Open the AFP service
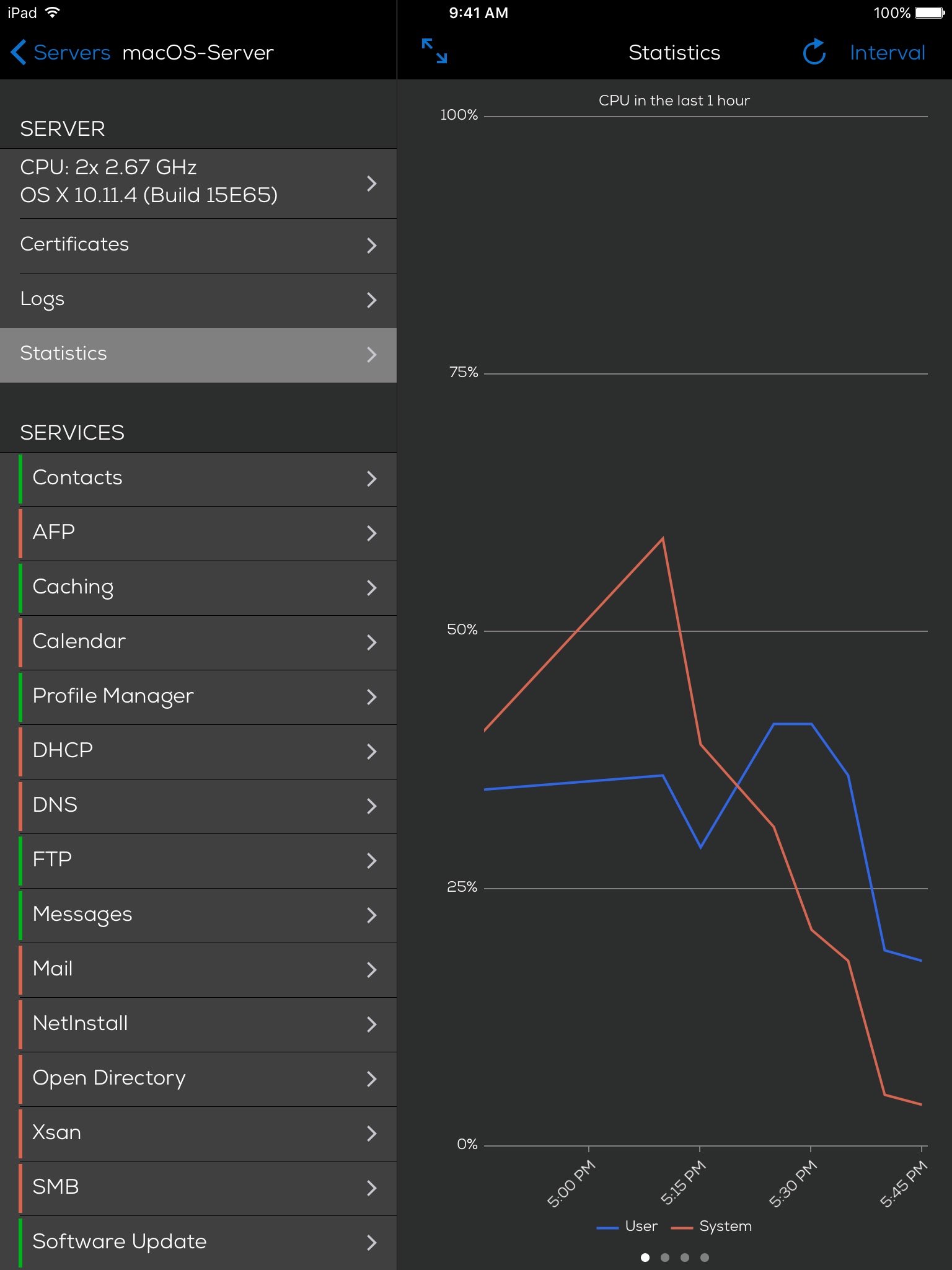Viewport: 952px width, 1270px height. click(x=198, y=533)
